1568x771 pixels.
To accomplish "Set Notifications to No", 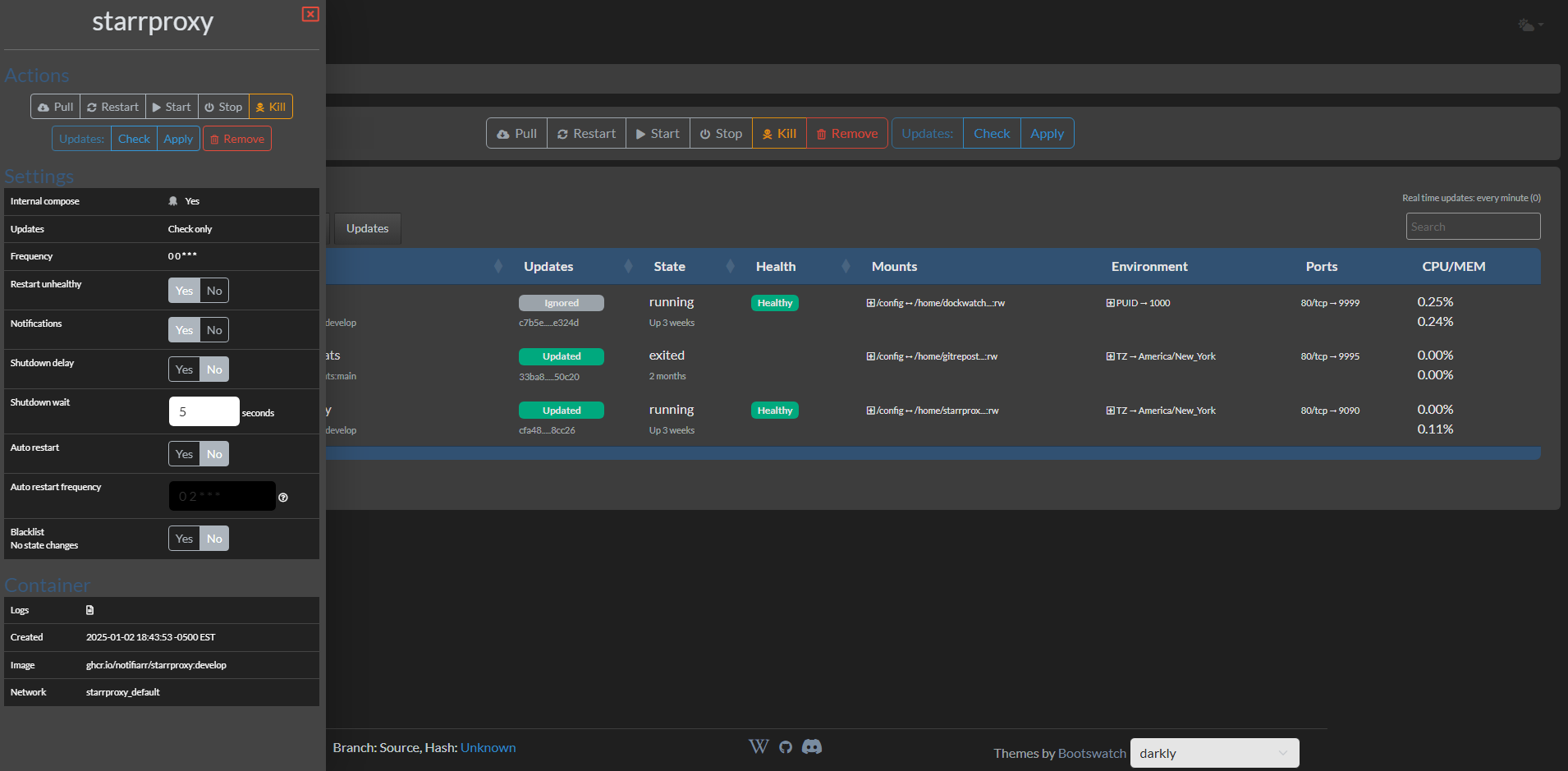I will 214,330.
